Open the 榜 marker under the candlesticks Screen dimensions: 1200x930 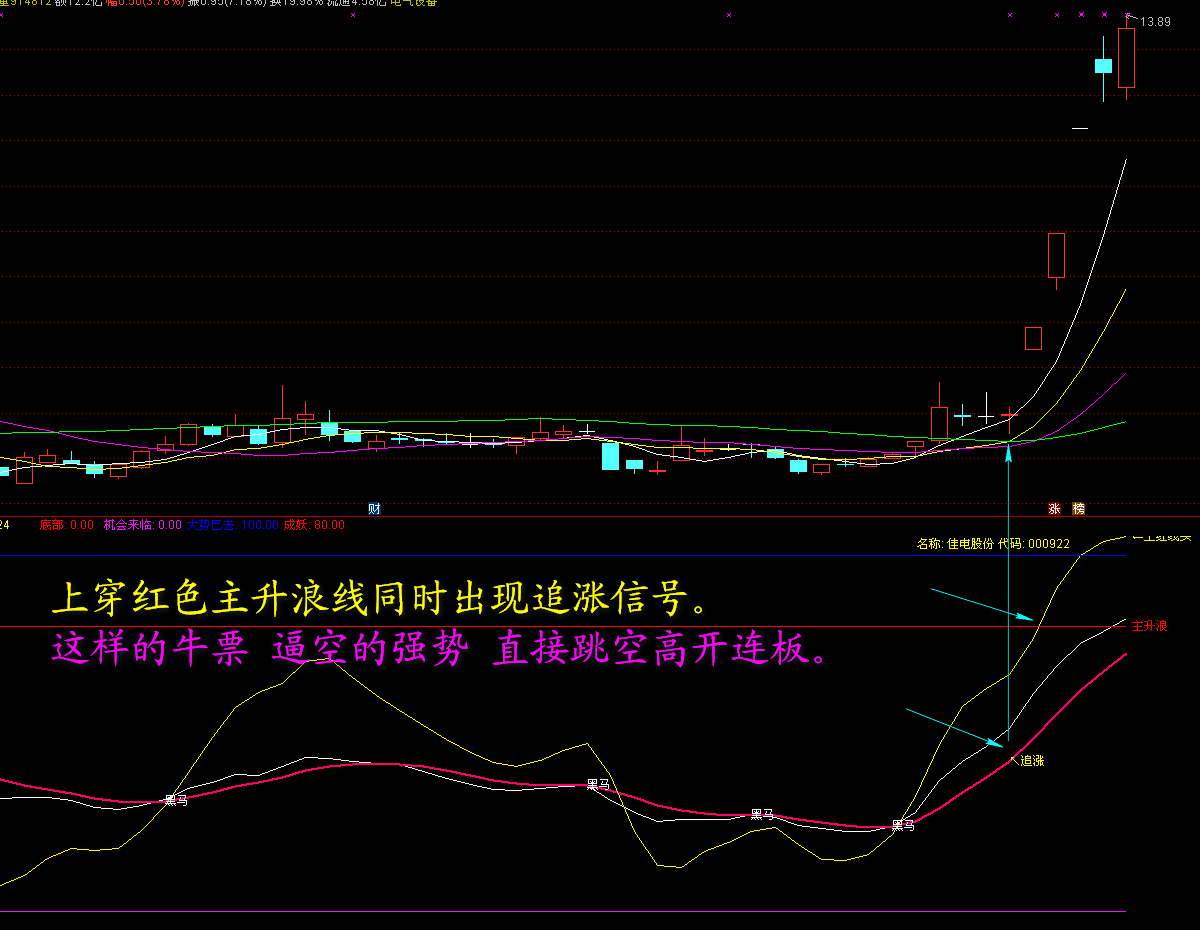tap(1078, 508)
